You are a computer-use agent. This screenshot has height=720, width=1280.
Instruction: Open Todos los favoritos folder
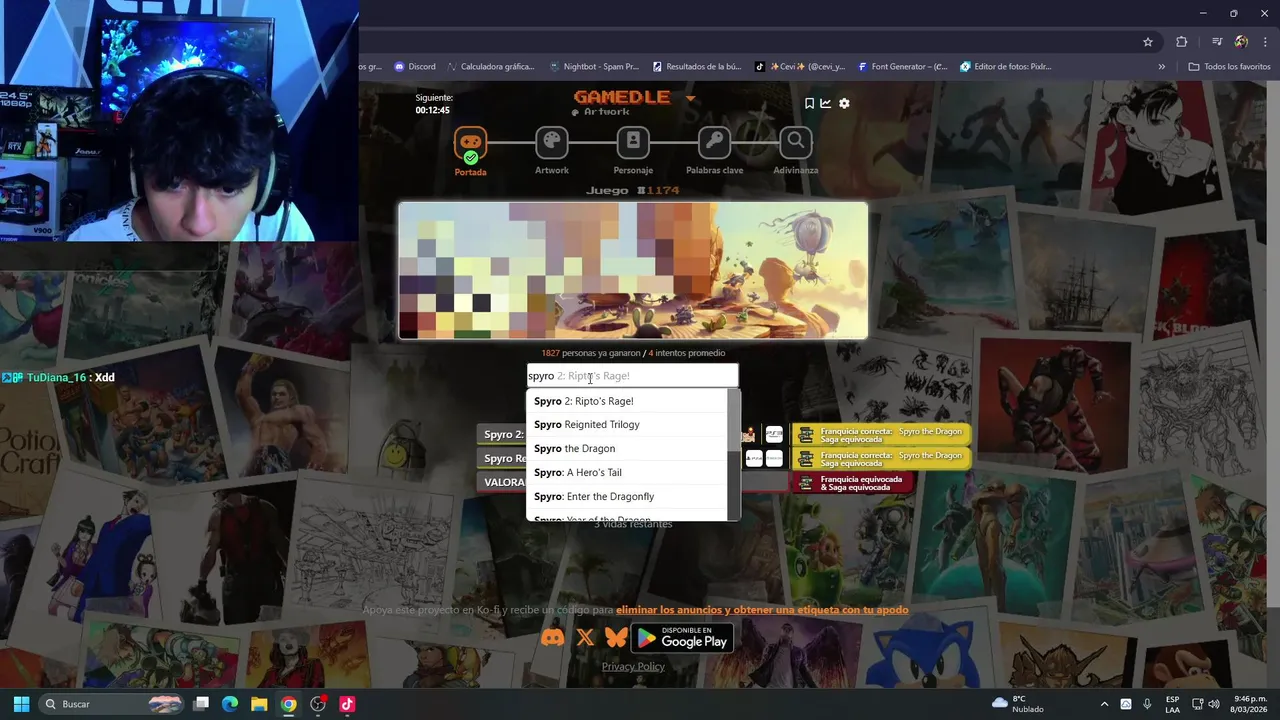1229,67
